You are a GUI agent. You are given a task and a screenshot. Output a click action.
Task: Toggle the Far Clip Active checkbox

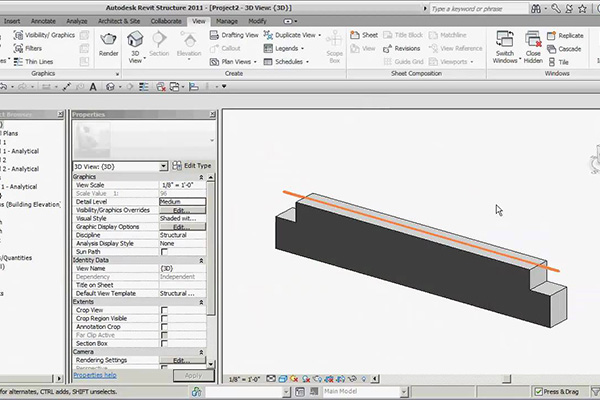(x=164, y=335)
